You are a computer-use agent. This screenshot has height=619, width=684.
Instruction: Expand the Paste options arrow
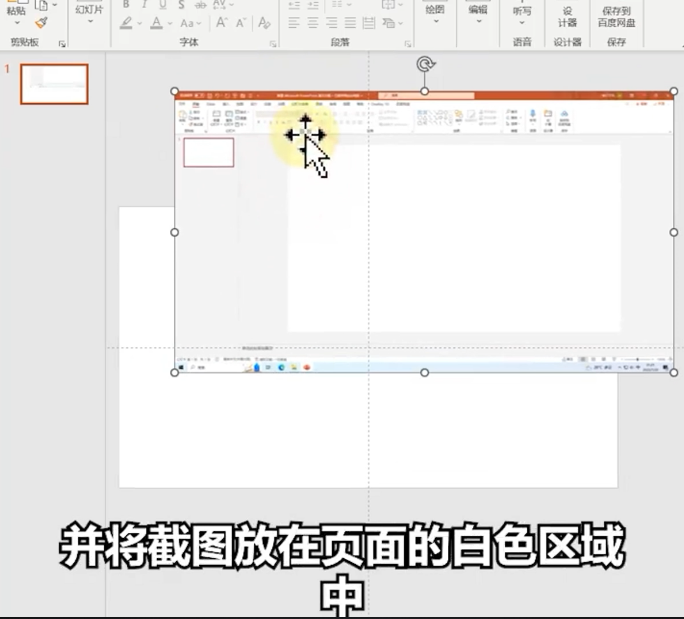point(17,23)
